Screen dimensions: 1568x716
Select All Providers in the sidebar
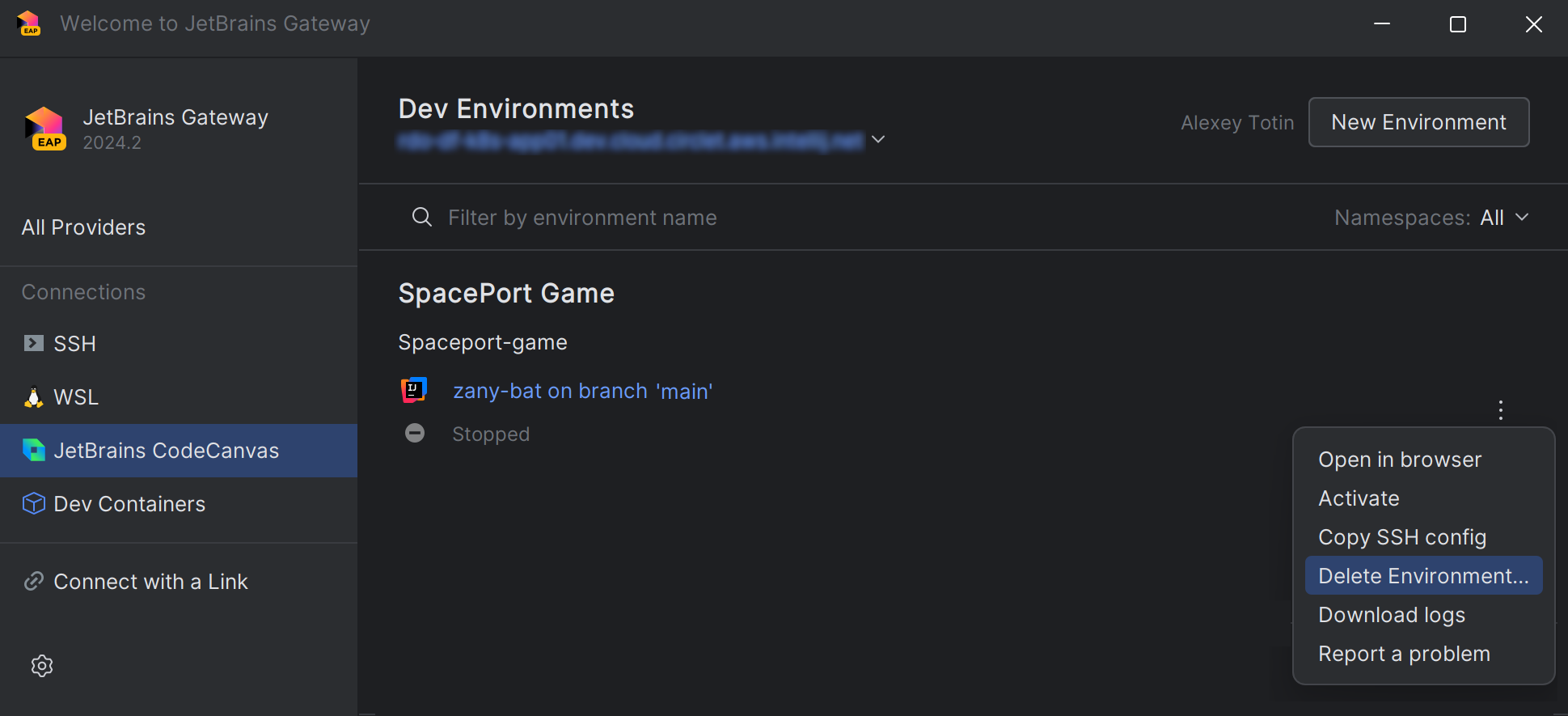tap(83, 227)
